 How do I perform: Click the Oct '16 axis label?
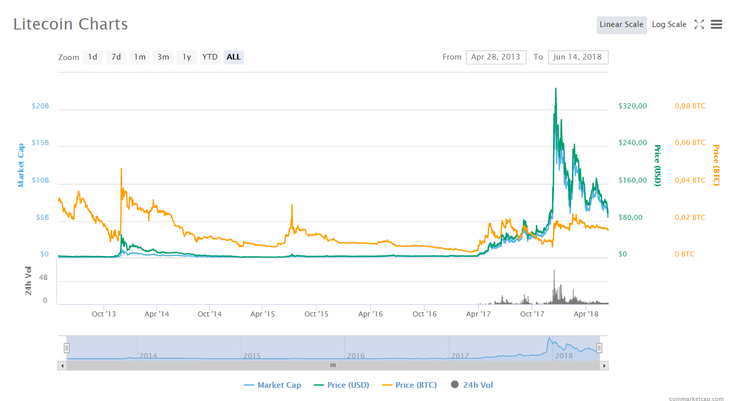425,314
